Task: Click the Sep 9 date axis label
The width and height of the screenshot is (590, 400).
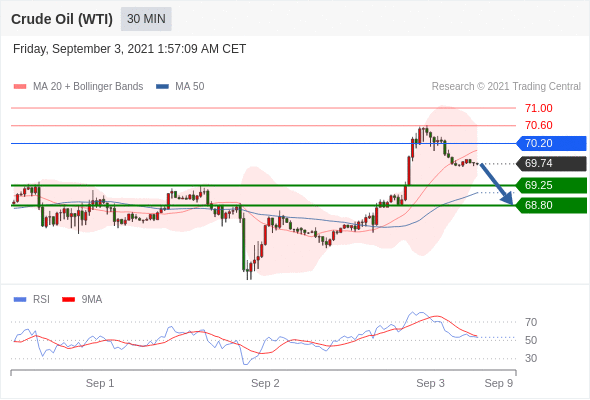Action: coord(499,383)
